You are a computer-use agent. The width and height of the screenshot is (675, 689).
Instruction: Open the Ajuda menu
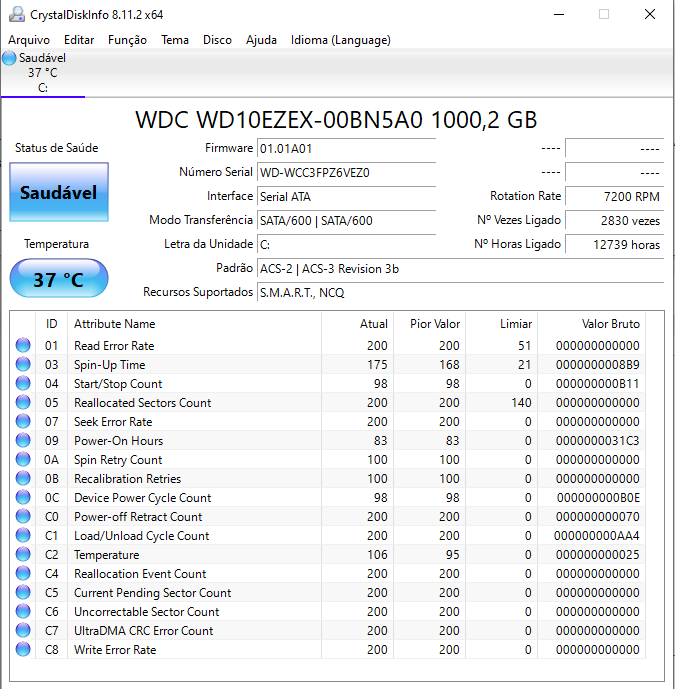[x=261, y=40]
